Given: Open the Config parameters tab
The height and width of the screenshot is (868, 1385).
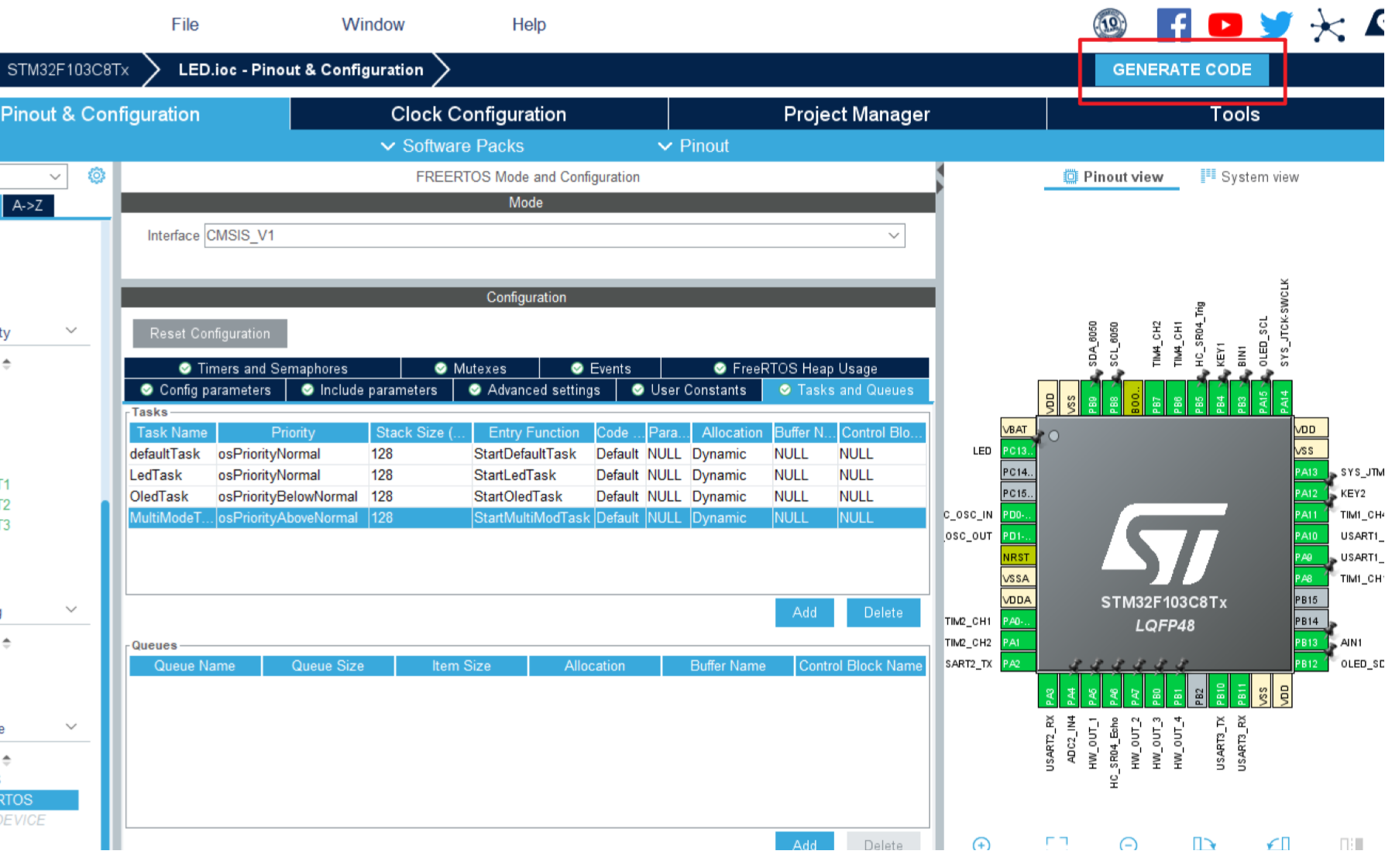Looking at the screenshot, I should point(205,390).
